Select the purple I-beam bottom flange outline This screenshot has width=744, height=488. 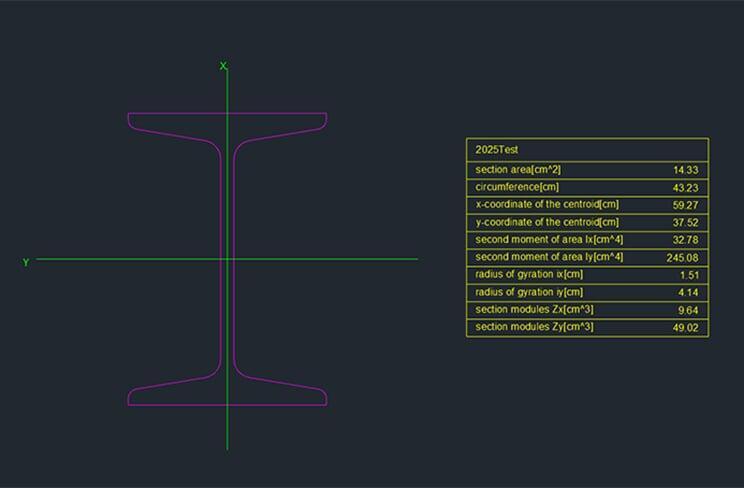tap(227, 405)
